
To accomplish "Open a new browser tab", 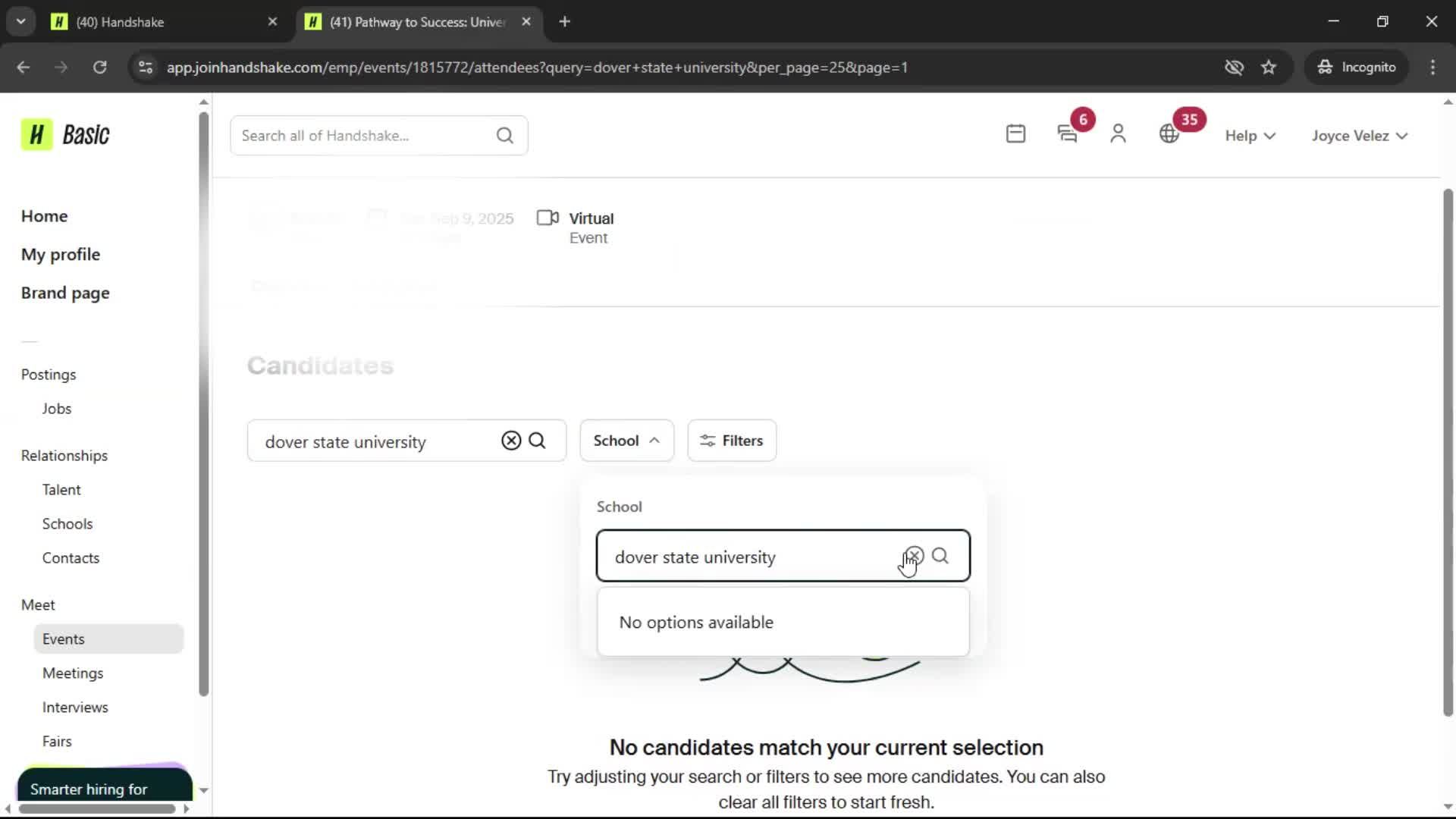I will [564, 22].
